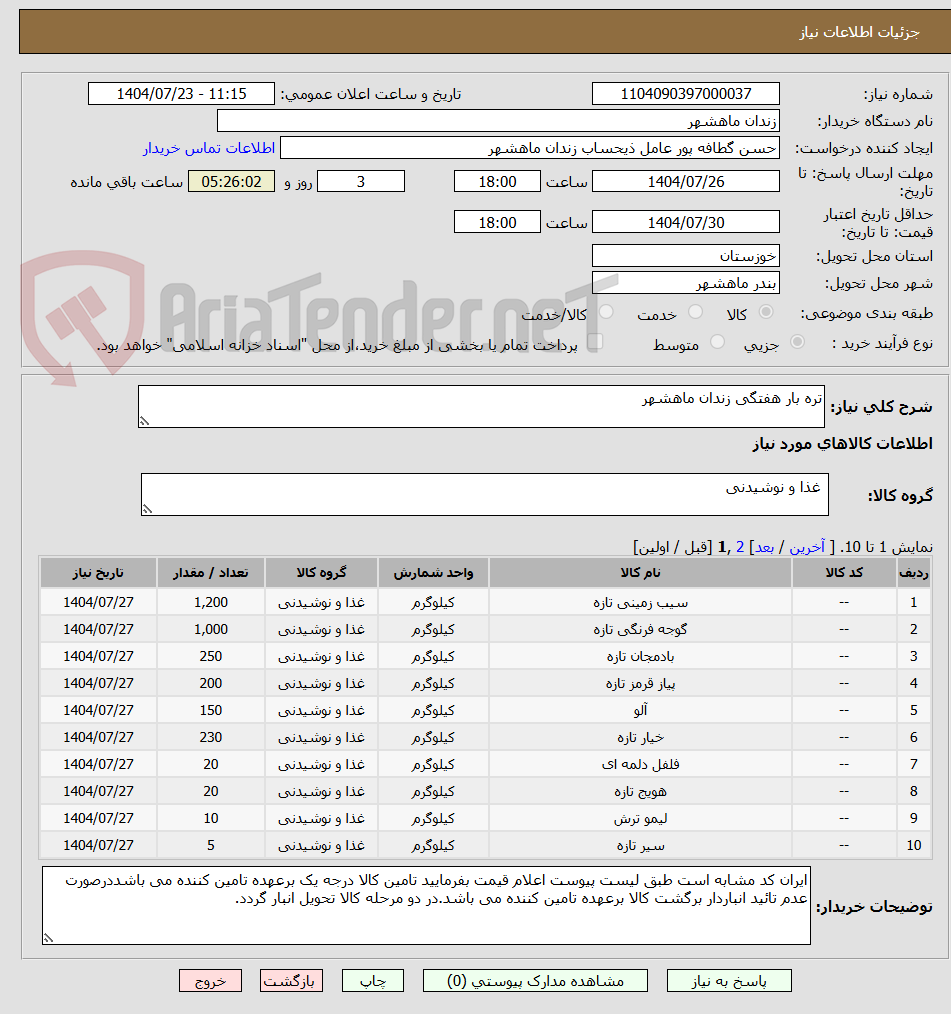Select the row سیر تازه
The width and height of the screenshot is (951, 1014).
(x=486, y=845)
